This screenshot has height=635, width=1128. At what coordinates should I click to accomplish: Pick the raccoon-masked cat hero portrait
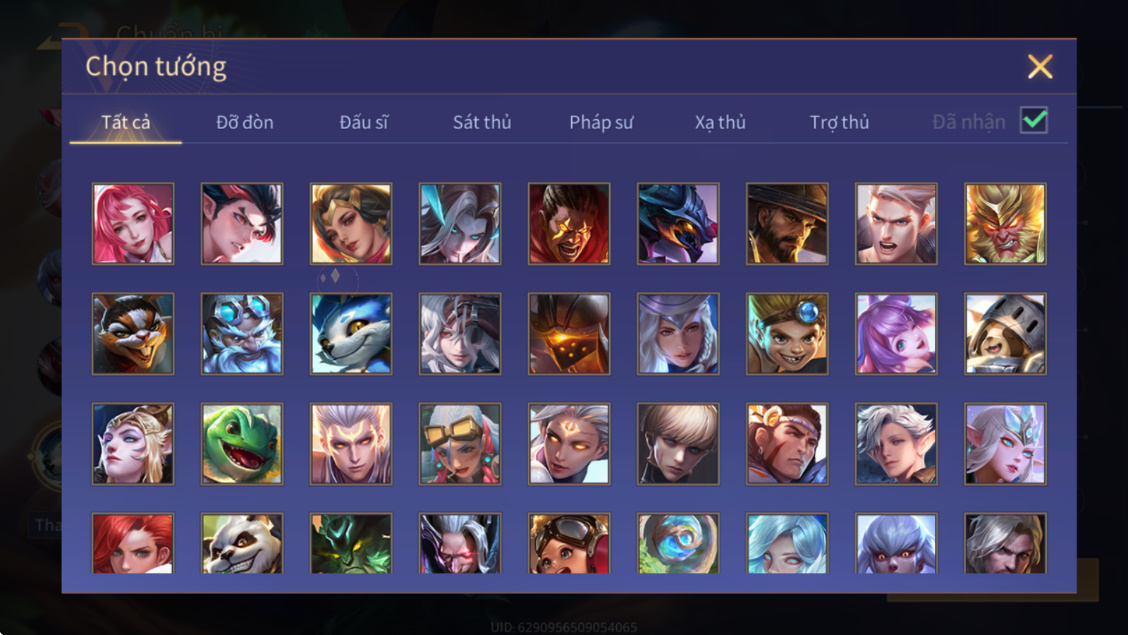[x=133, y=334]
